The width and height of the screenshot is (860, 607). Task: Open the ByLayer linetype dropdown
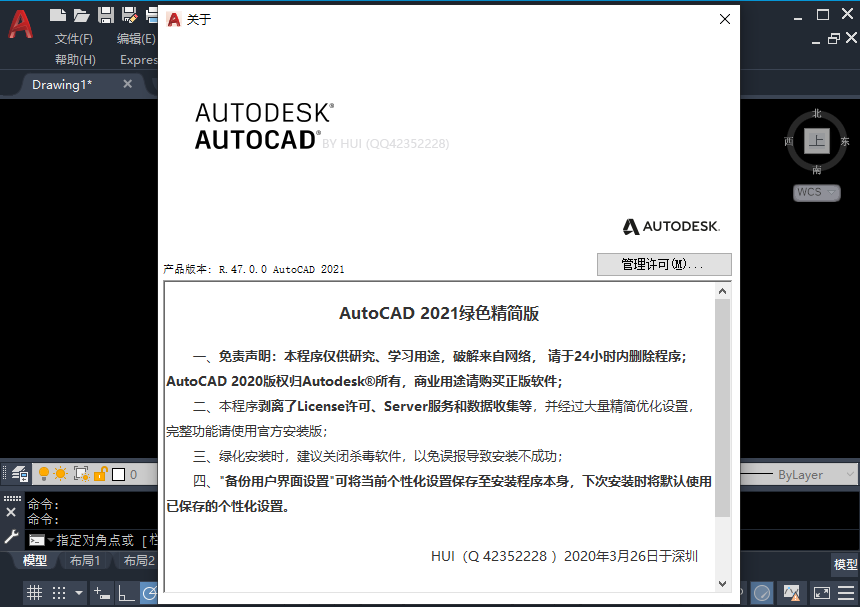click(x=800, y=474)
